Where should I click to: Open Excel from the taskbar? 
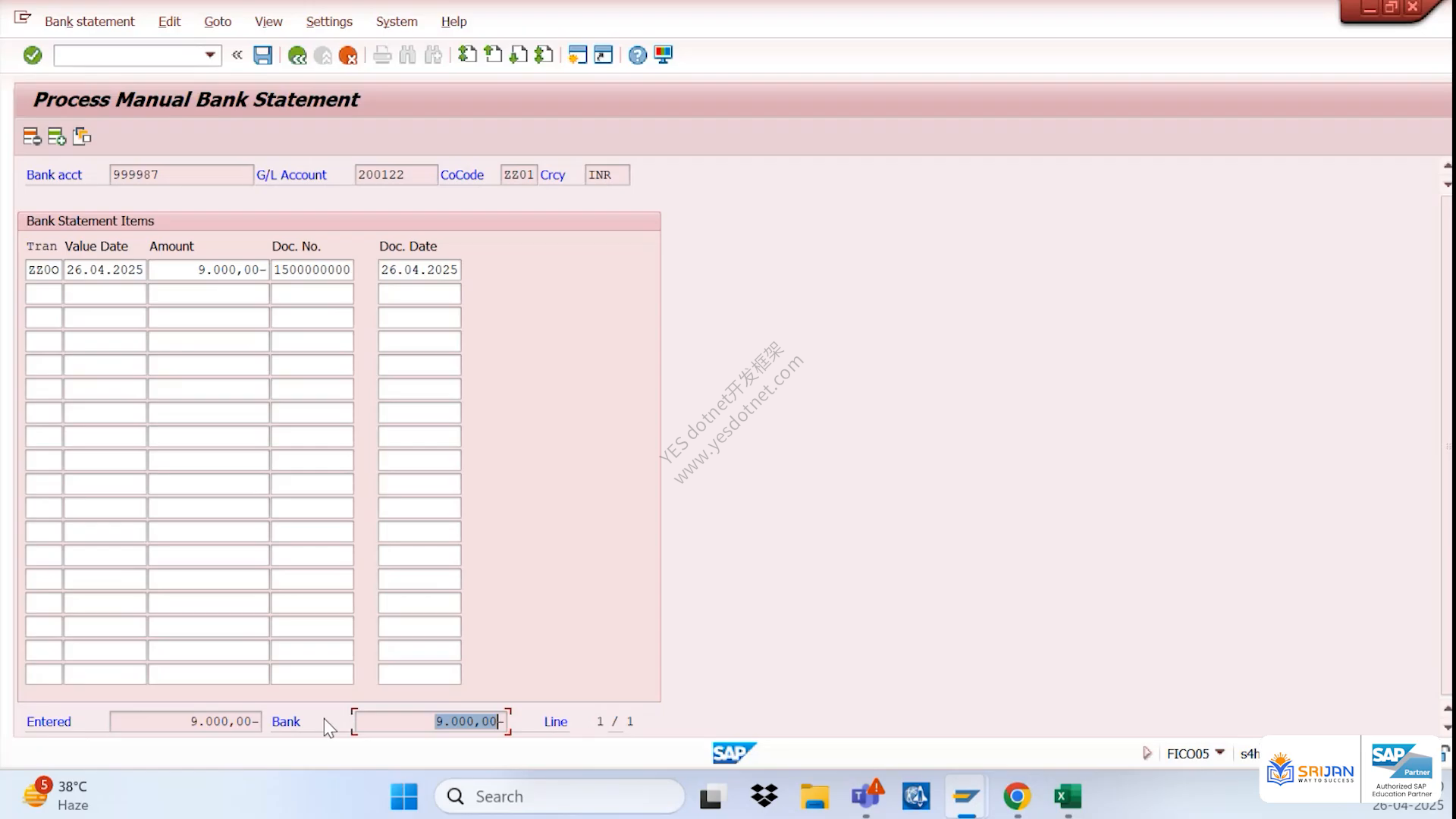[x=1068, y=796]
